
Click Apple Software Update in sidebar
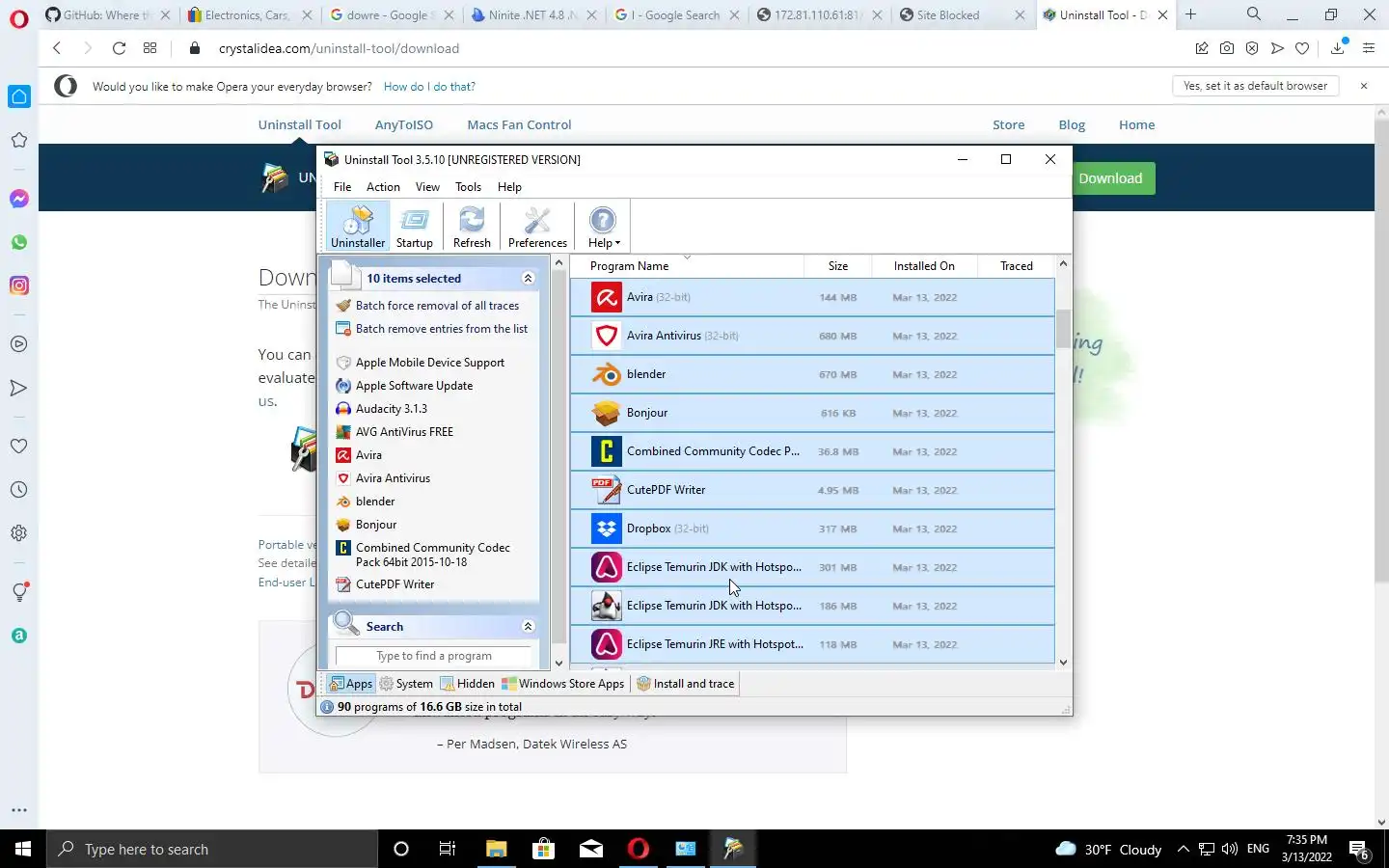point(414,386)
